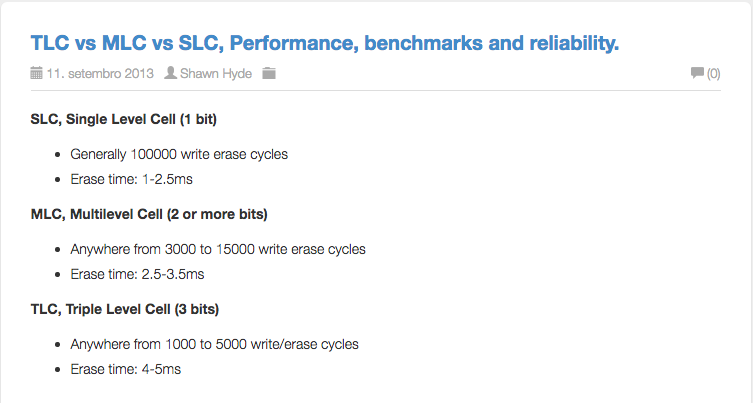Click the comments speech bubble icon
Image resolution: width=753 pixels, height=403 pixels.
[697, 73]
